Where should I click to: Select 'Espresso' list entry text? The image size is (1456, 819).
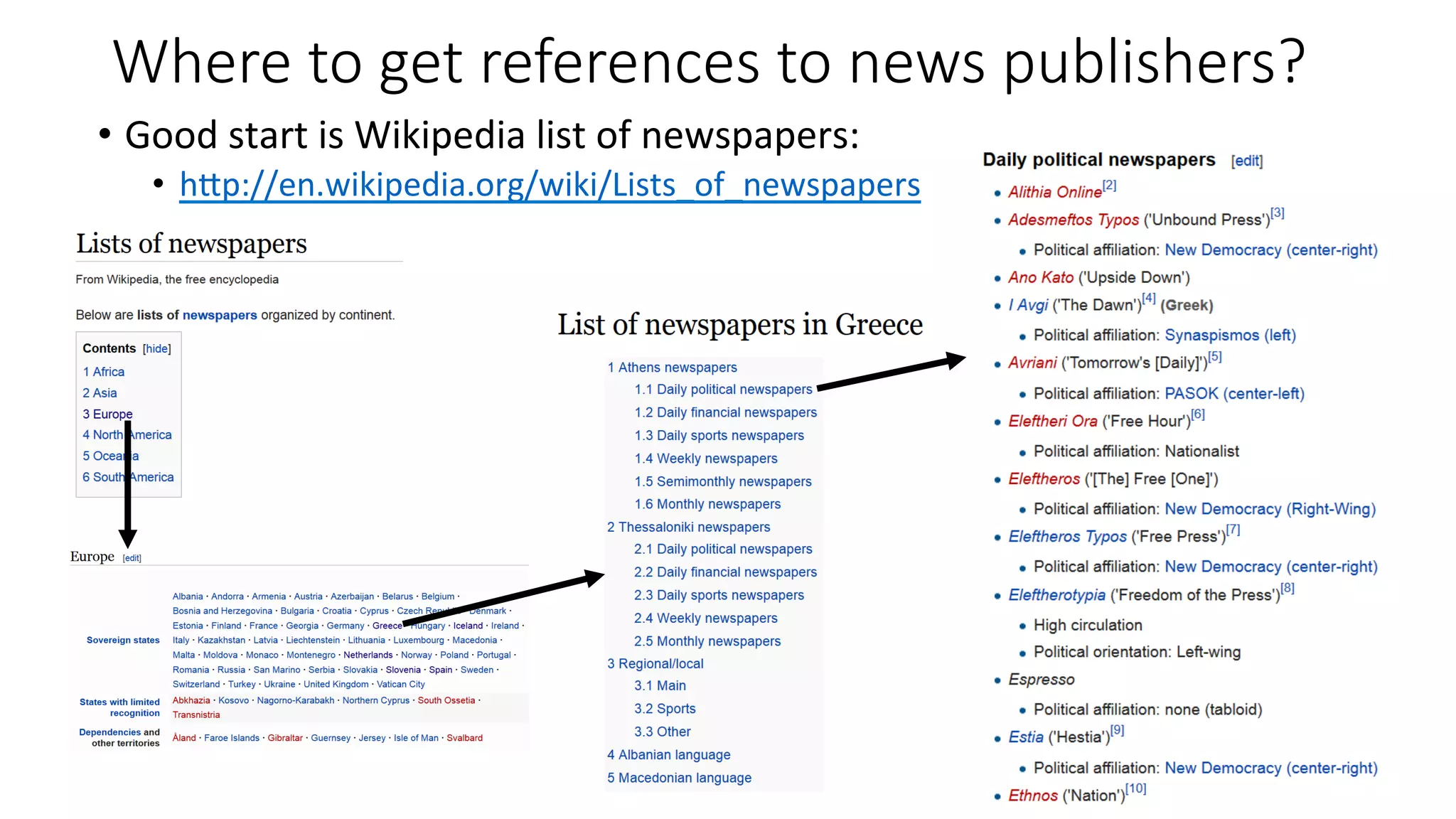(1041, 680)
